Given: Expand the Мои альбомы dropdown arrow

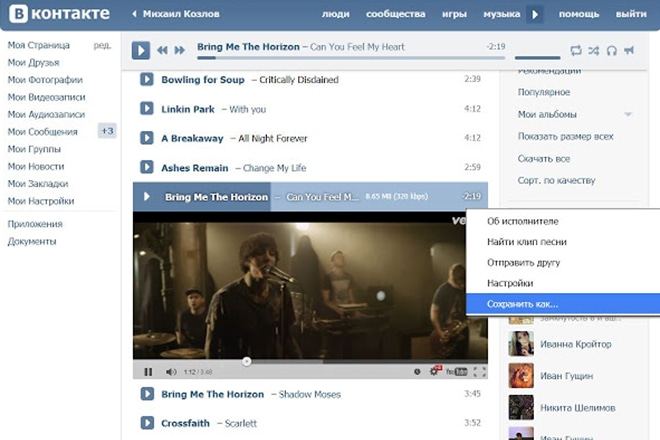Looking at the screenshot, I should point(628,115).
